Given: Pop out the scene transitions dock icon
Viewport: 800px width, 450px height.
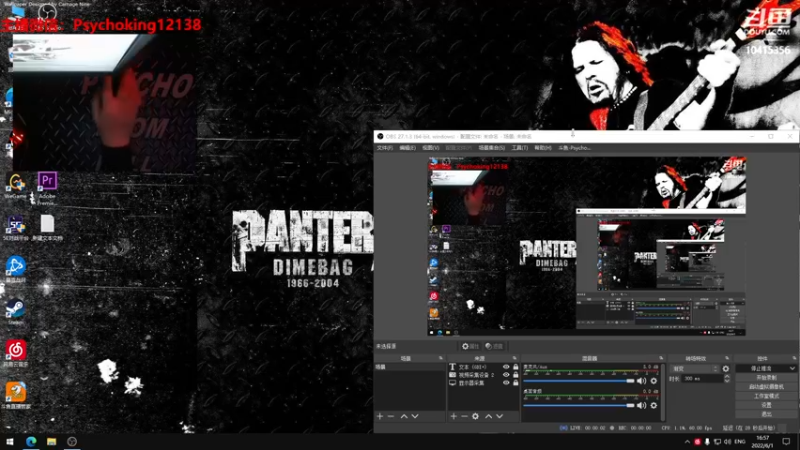Looking at the screenshot, I should click(x=727, y=358).
